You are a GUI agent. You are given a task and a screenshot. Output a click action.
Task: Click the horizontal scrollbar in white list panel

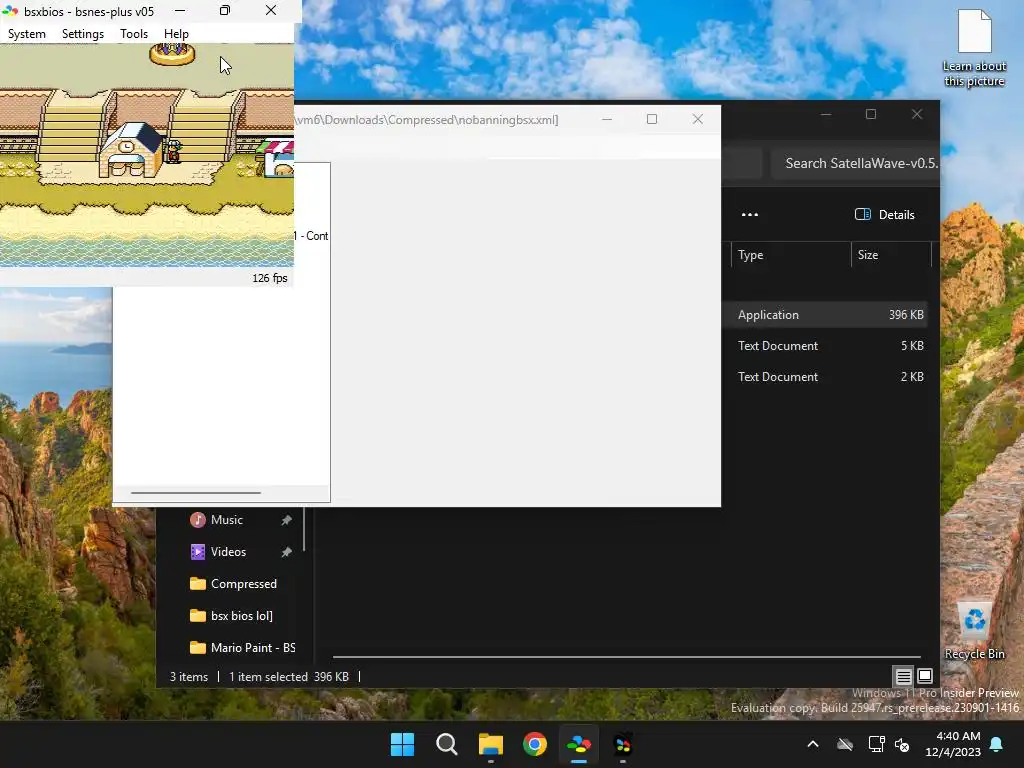(196, 493)
